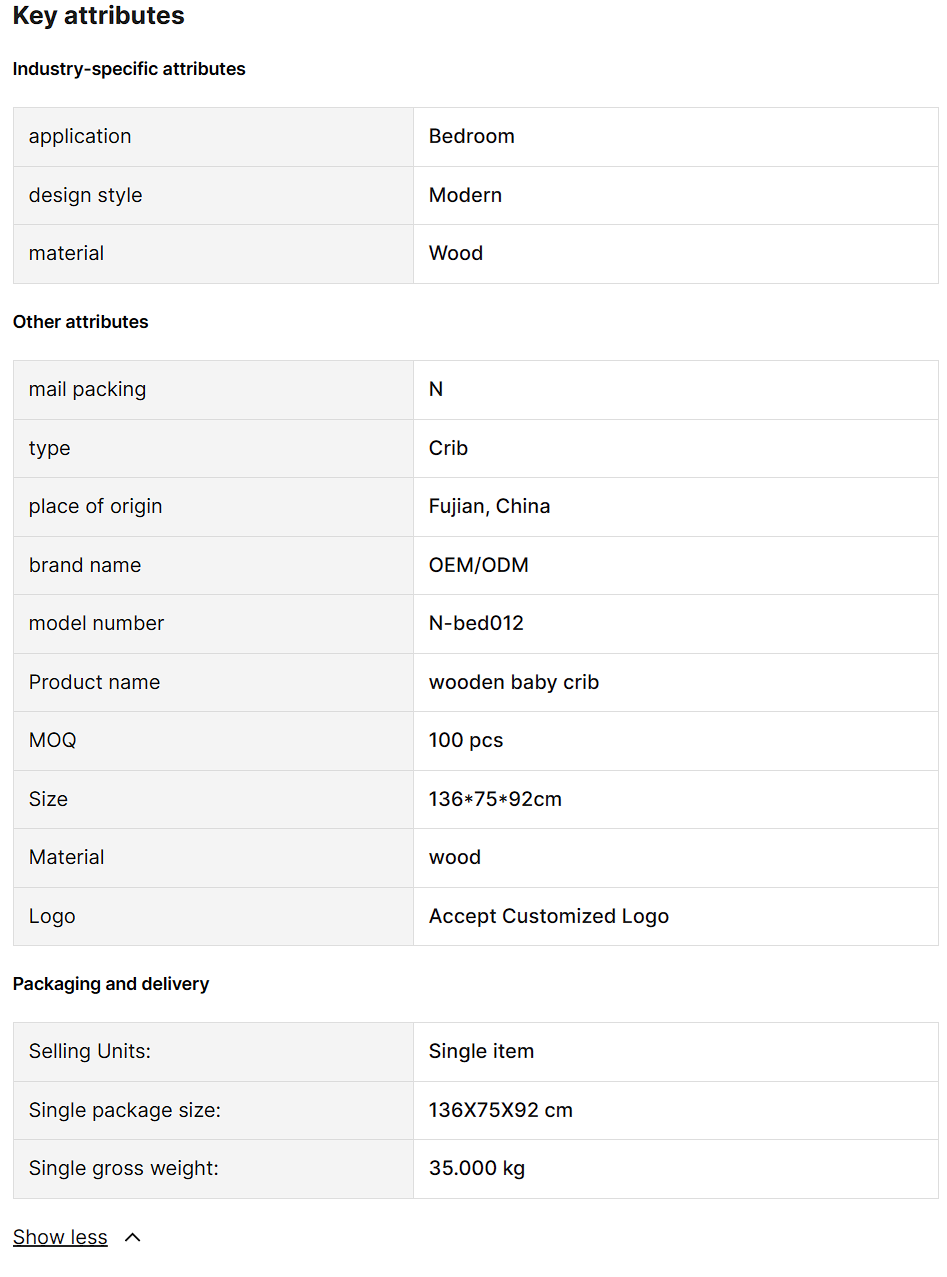Click the Packaging and delivery subheading
This screenshot has width=947, height=1277.
point(111,984)
